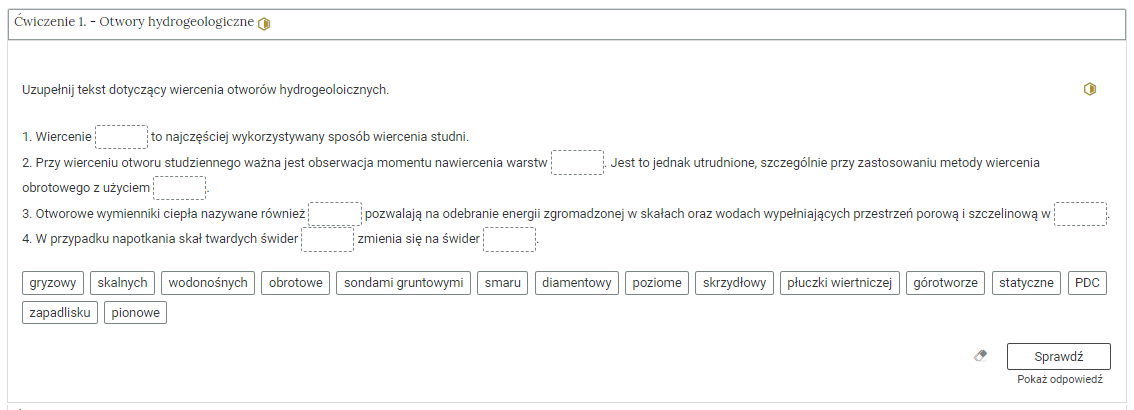Click the yellow icon at the instruction's right
Image resolution: width=1134 pixels, height=410 pixels.
point(1090,90)
